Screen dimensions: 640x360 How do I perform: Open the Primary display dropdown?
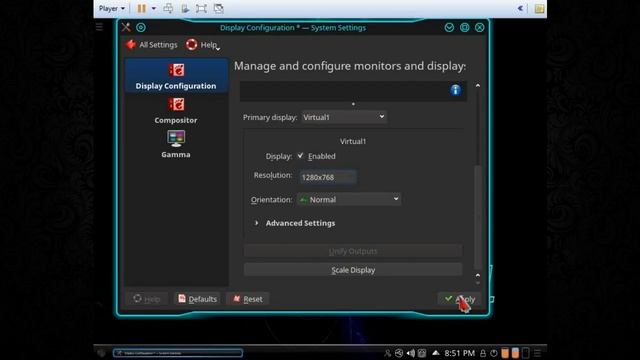[344, 117]
